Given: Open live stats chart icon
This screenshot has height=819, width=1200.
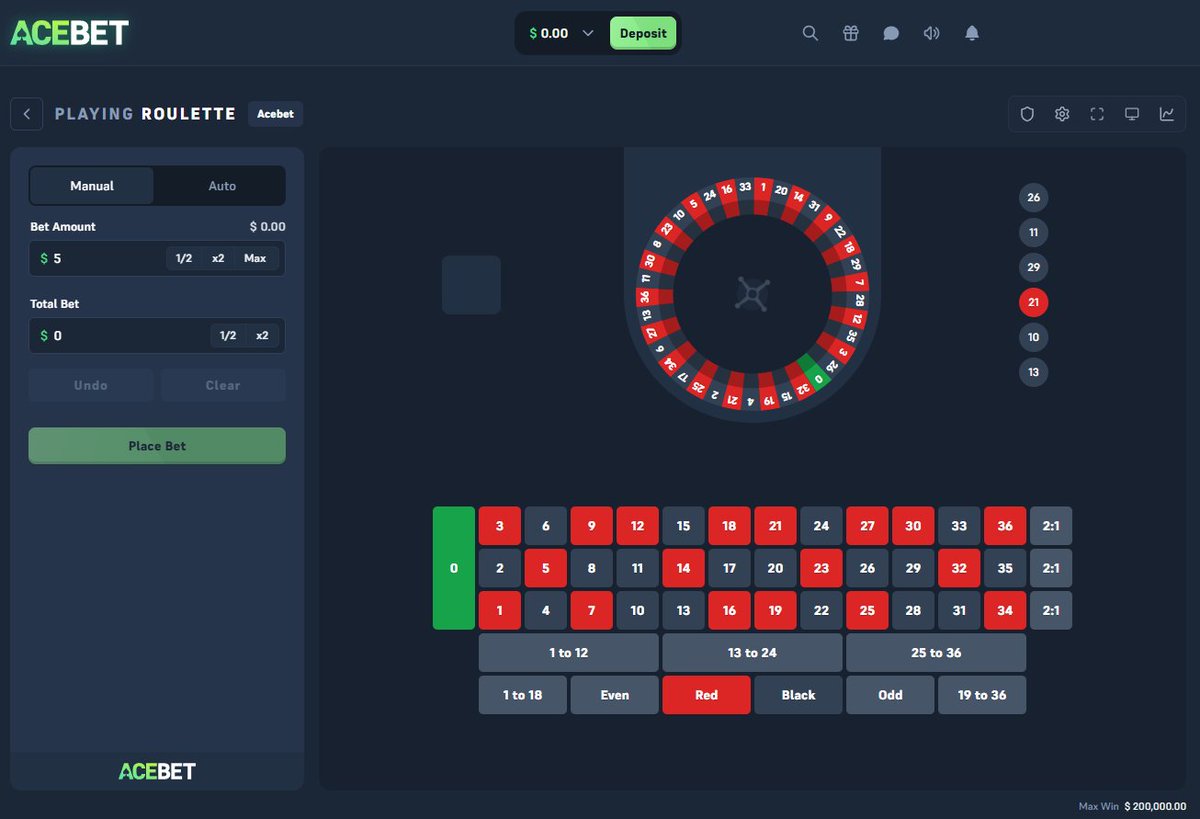Looking at the screenshot, I should (x=1167, y=114).
